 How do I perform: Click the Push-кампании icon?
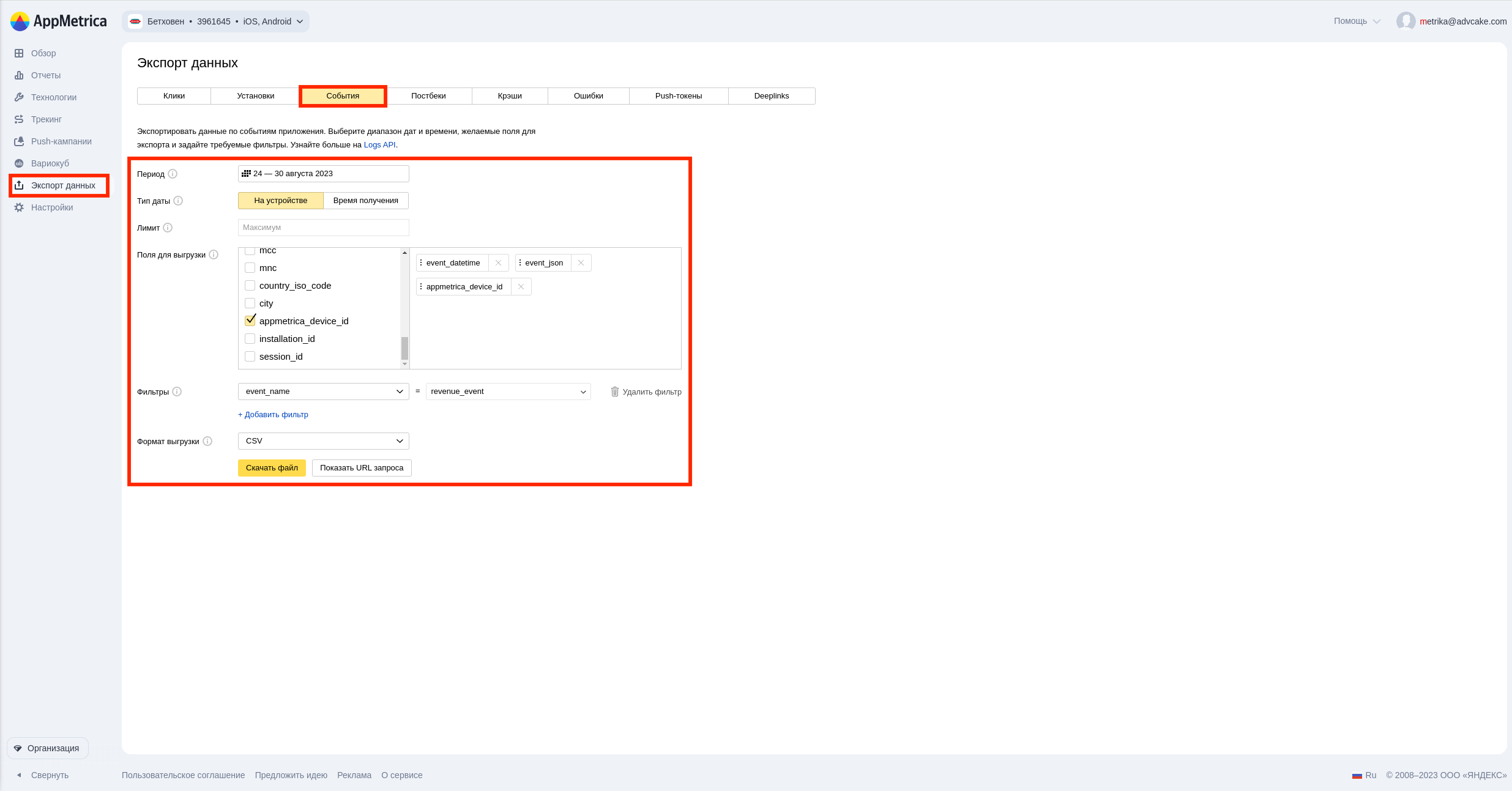click(x=19, y=141)
